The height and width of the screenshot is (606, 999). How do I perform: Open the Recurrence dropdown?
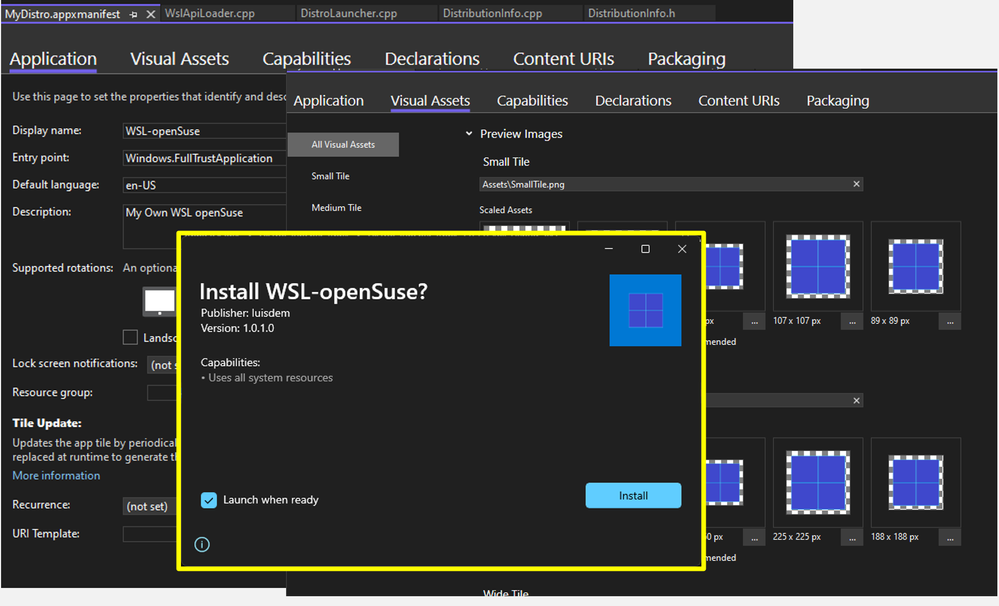coord(149,507)
